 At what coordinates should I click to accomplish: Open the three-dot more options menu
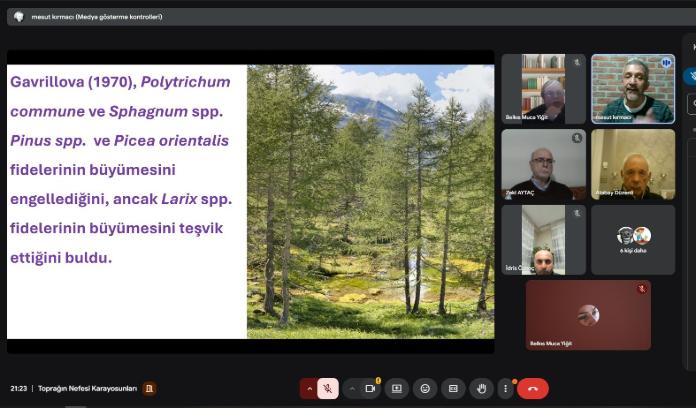pyautogui.click(x=505, y=388)
